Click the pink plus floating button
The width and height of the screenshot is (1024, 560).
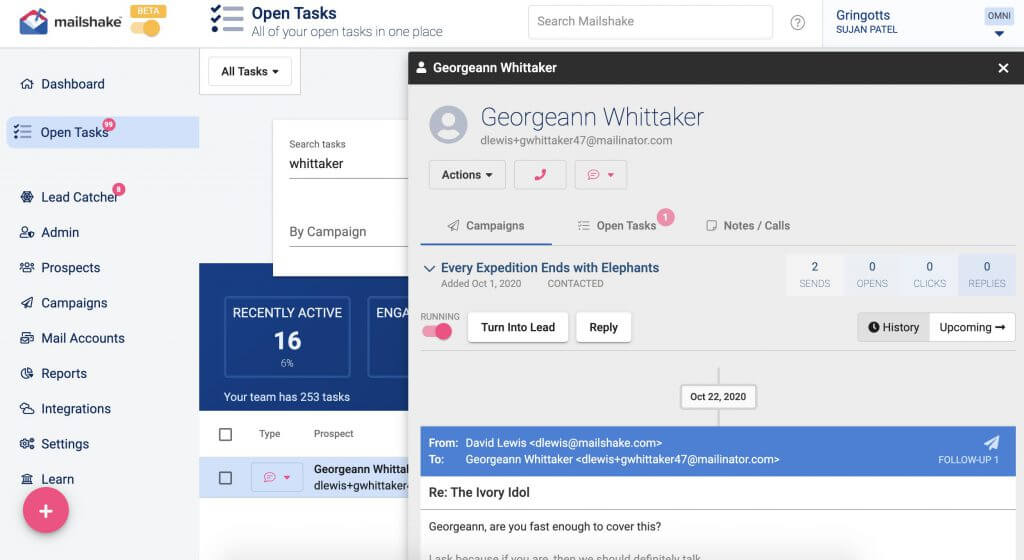coord(46,510)
